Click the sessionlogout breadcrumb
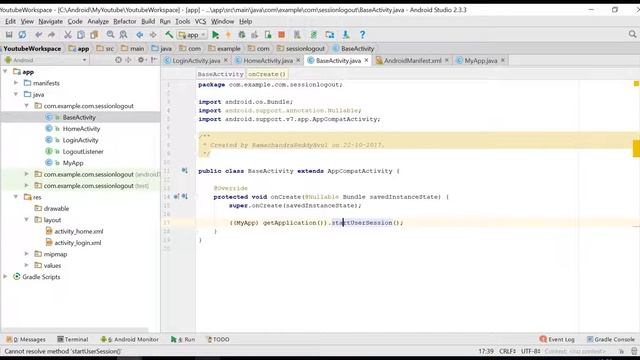 (x=301, y=49)
